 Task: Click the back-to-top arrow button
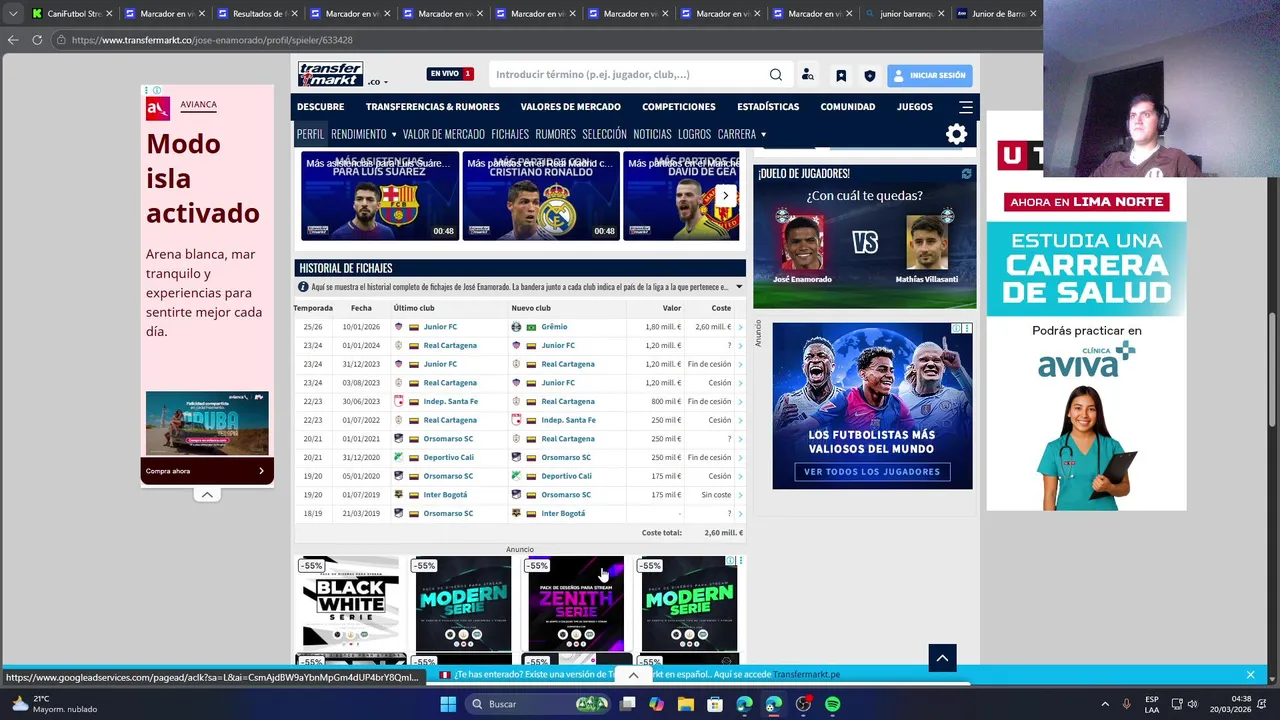942,657
